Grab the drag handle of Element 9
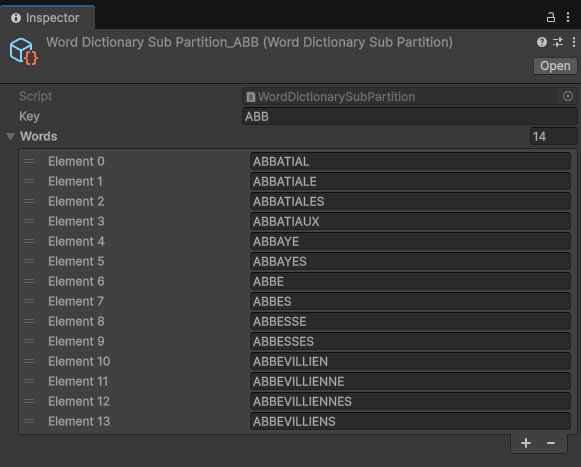The height and width of the screenshot is (467, 581). pos(29,341)
